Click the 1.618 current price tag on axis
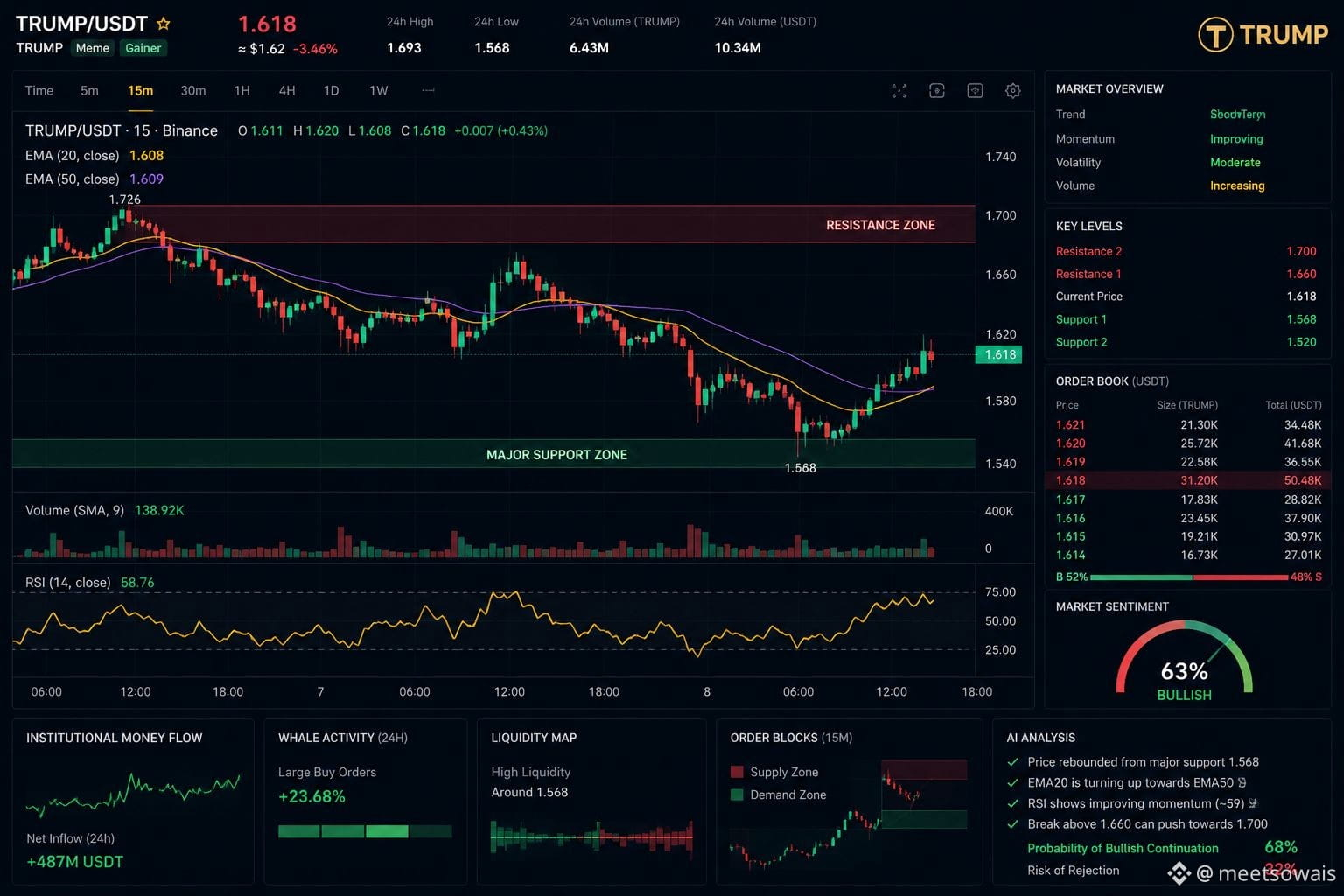The height and width of the screenshot is (896, 1344). [x=998, y=354]
